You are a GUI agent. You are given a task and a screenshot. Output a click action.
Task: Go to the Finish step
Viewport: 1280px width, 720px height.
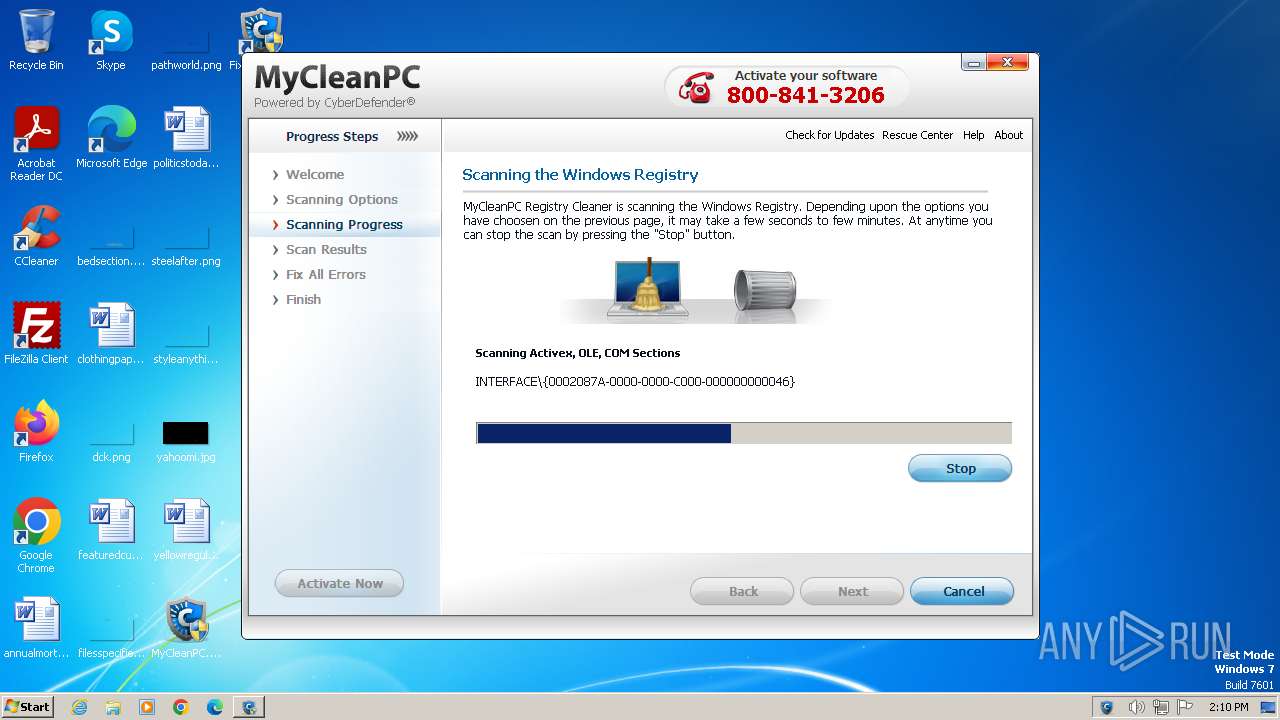(x=303, y=299)
